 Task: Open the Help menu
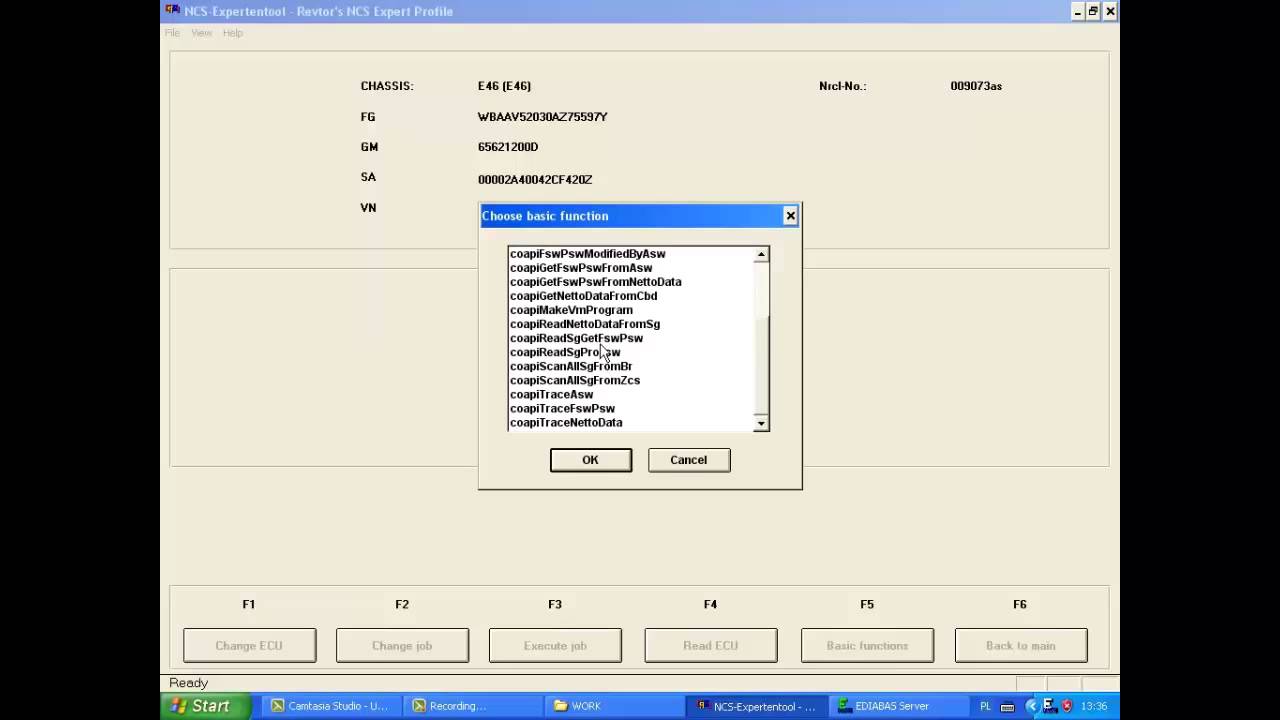click(x=232, y=33)
